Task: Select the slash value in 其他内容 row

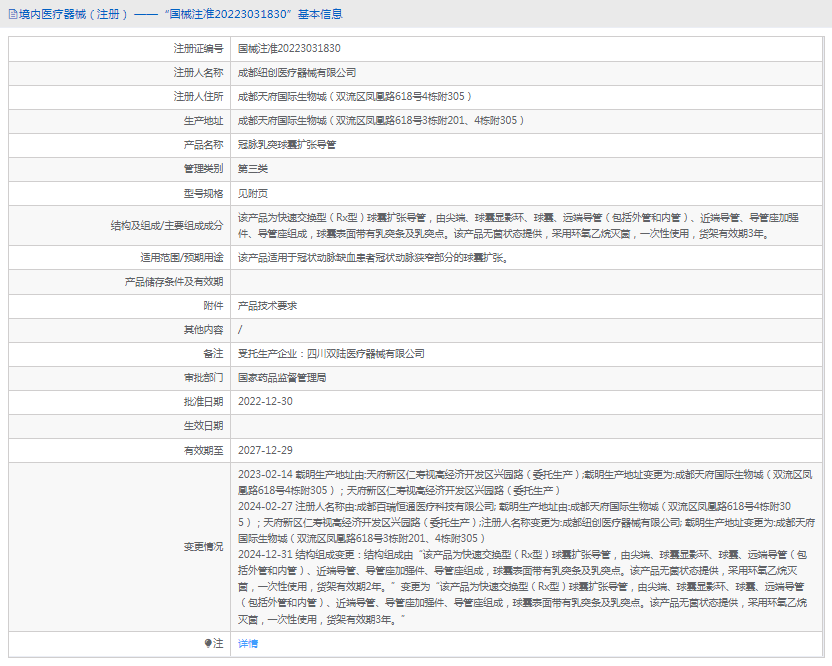Action: [240, 330]
